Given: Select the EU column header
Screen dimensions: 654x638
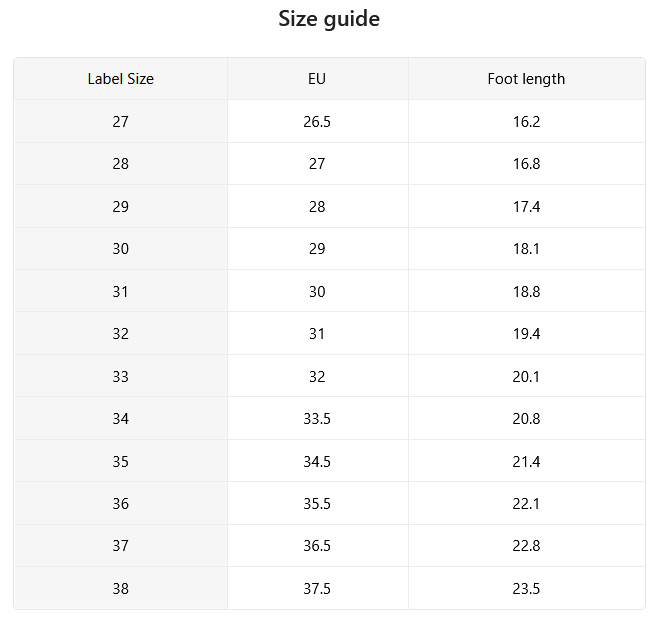Looking at the screenshot, I should coord(317,79).
